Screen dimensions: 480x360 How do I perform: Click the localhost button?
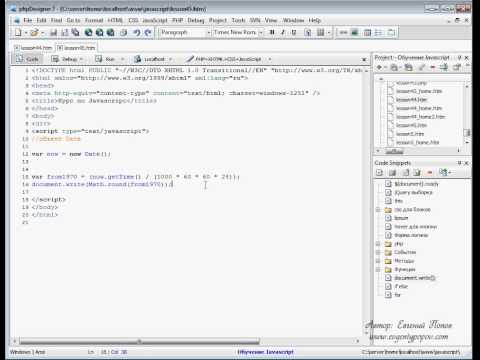(x=150, y=59)
